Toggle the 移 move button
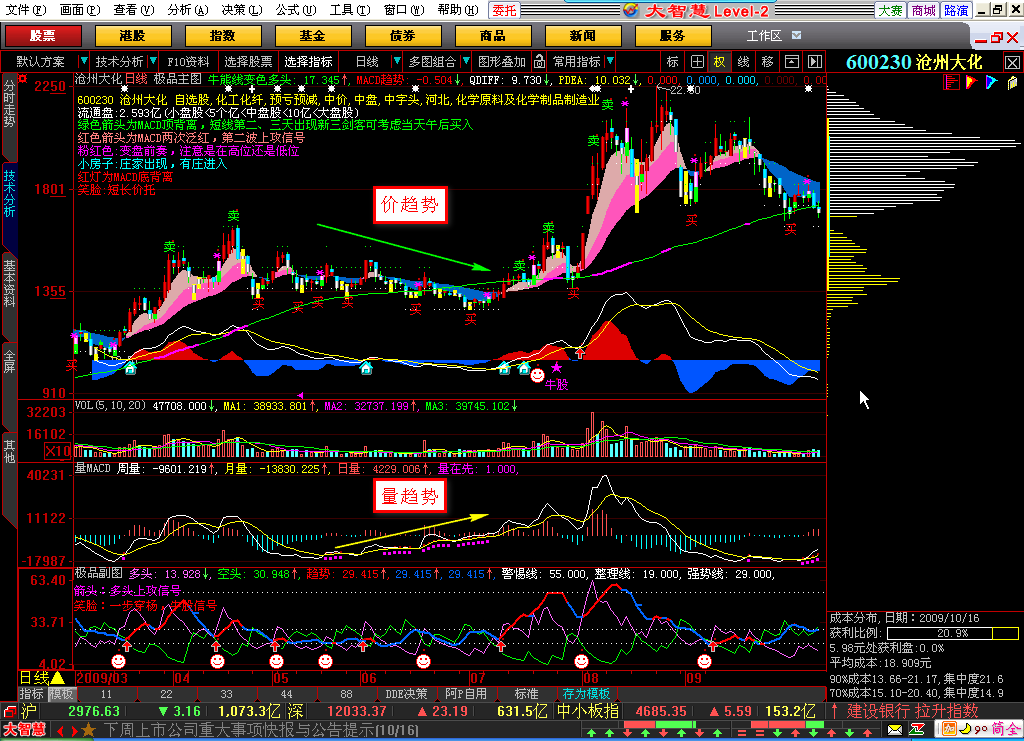 [x=767, y=61]
